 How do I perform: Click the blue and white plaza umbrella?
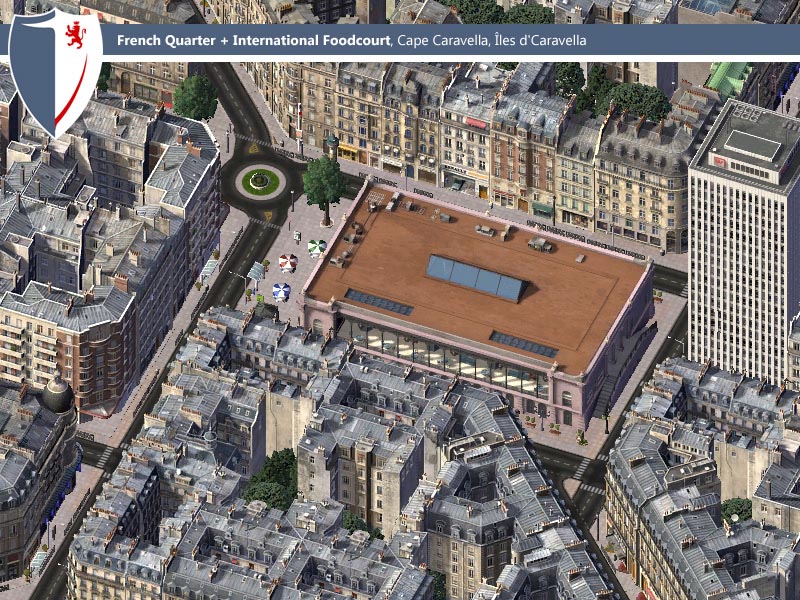point(282,292)
